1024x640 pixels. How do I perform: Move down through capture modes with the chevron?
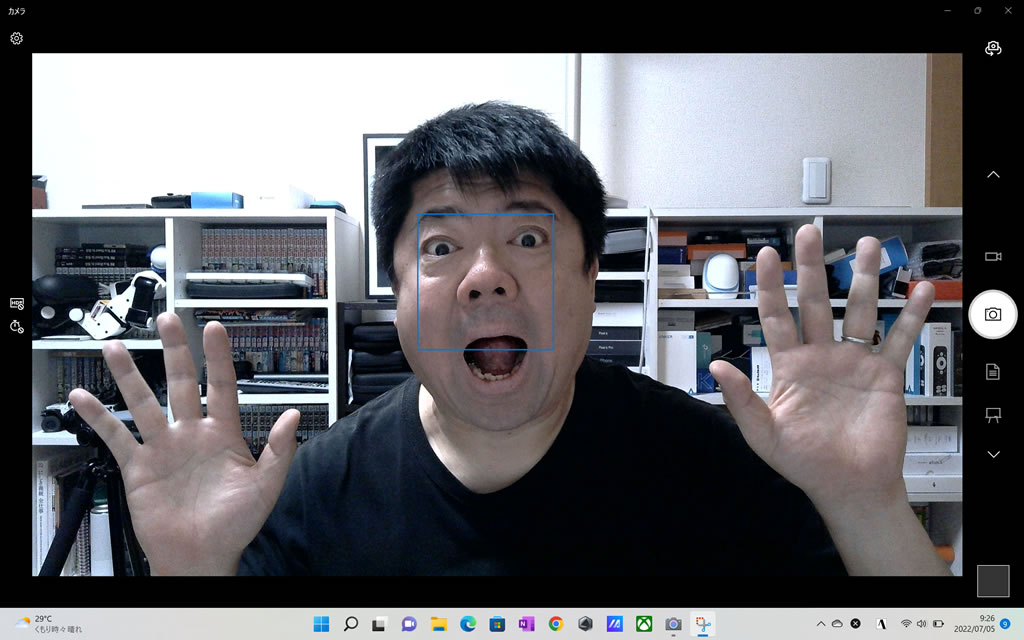(993, 455)
